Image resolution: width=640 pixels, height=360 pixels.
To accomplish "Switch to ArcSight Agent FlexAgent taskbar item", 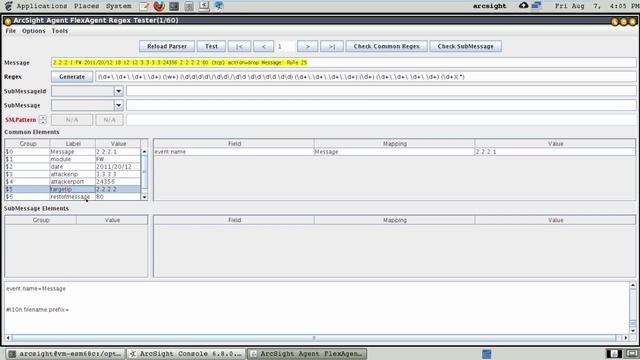I will (x=307, y=354).
